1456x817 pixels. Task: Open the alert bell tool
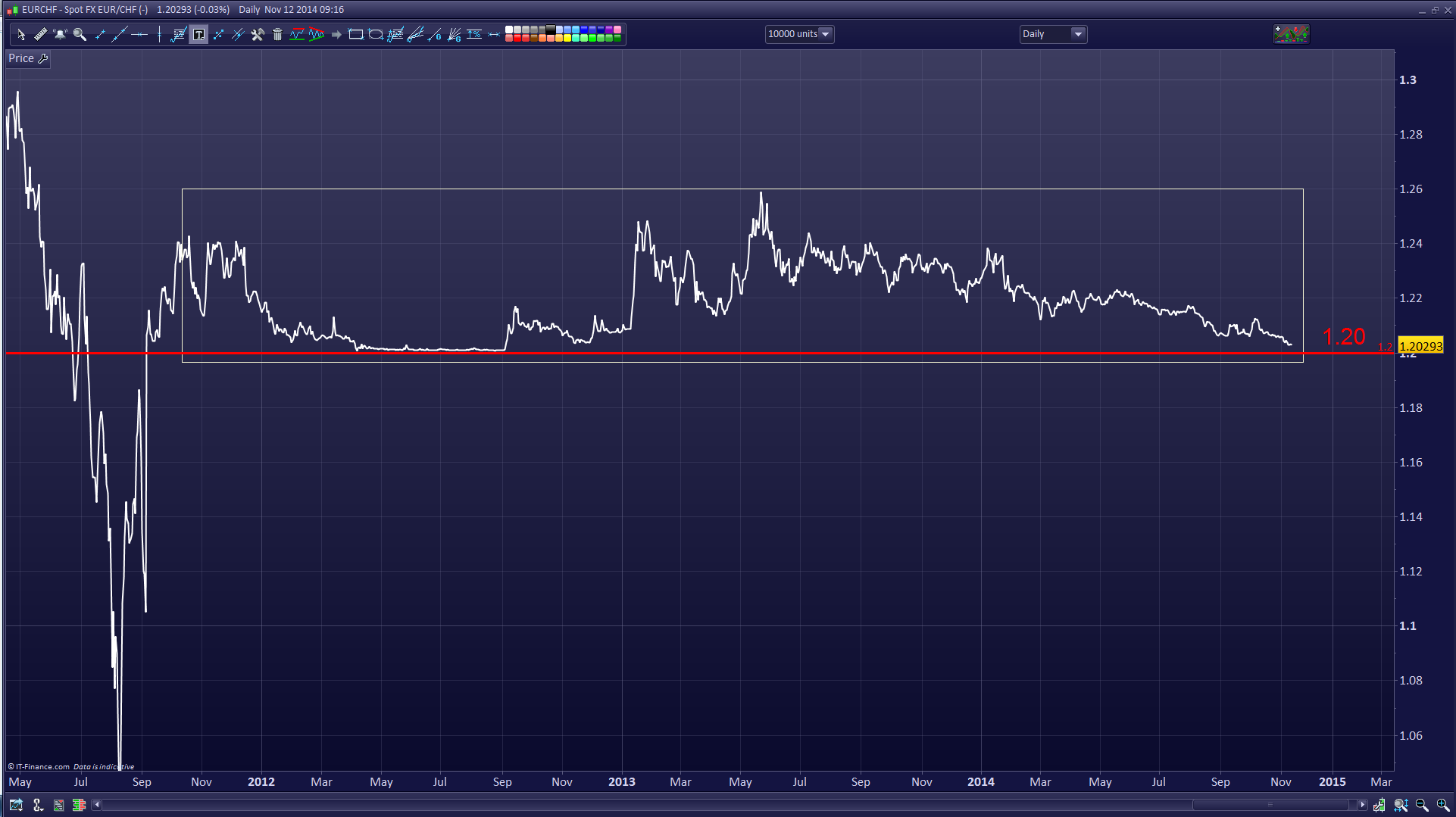tap(61, 34)
